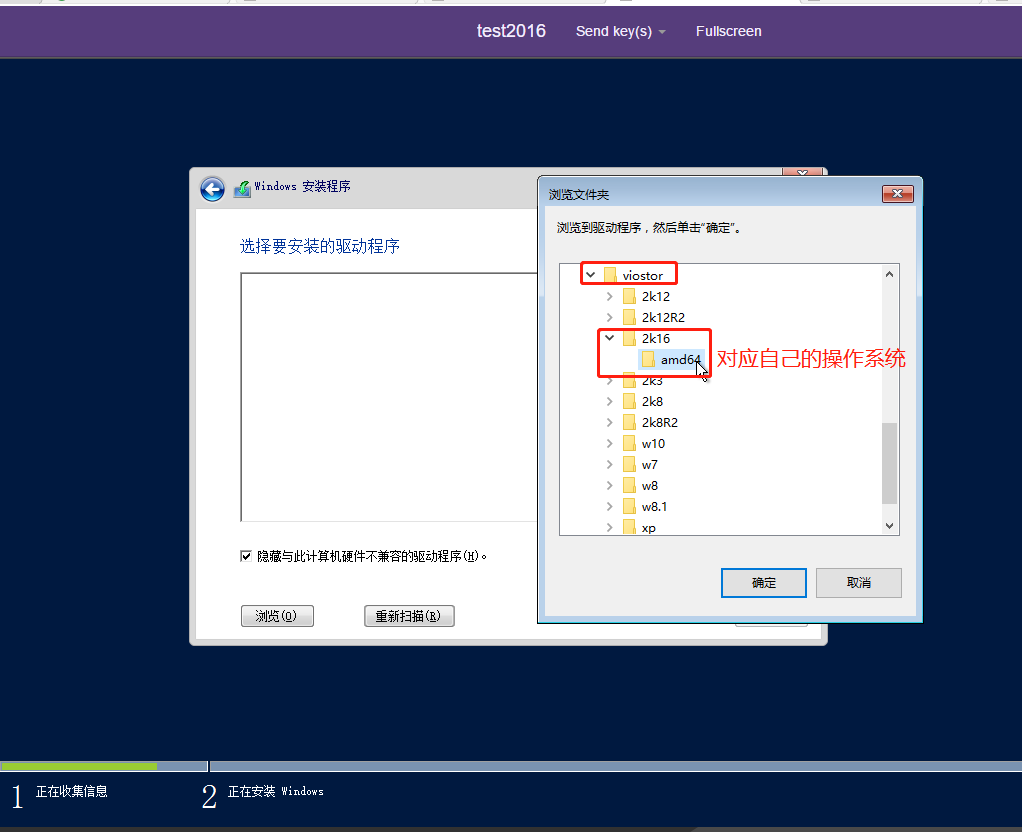This screenshot has height=832, width=1022.
Task: Close the 浏览文件夹 dialog
Action: (898, 194)
